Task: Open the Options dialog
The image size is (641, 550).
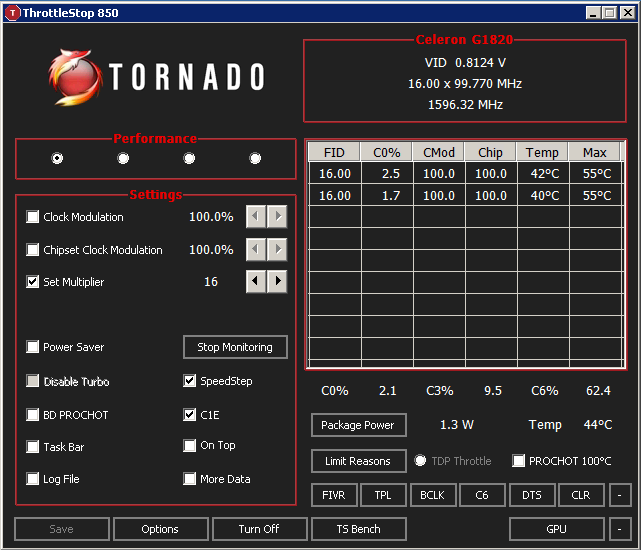Action: coord(161,529)
